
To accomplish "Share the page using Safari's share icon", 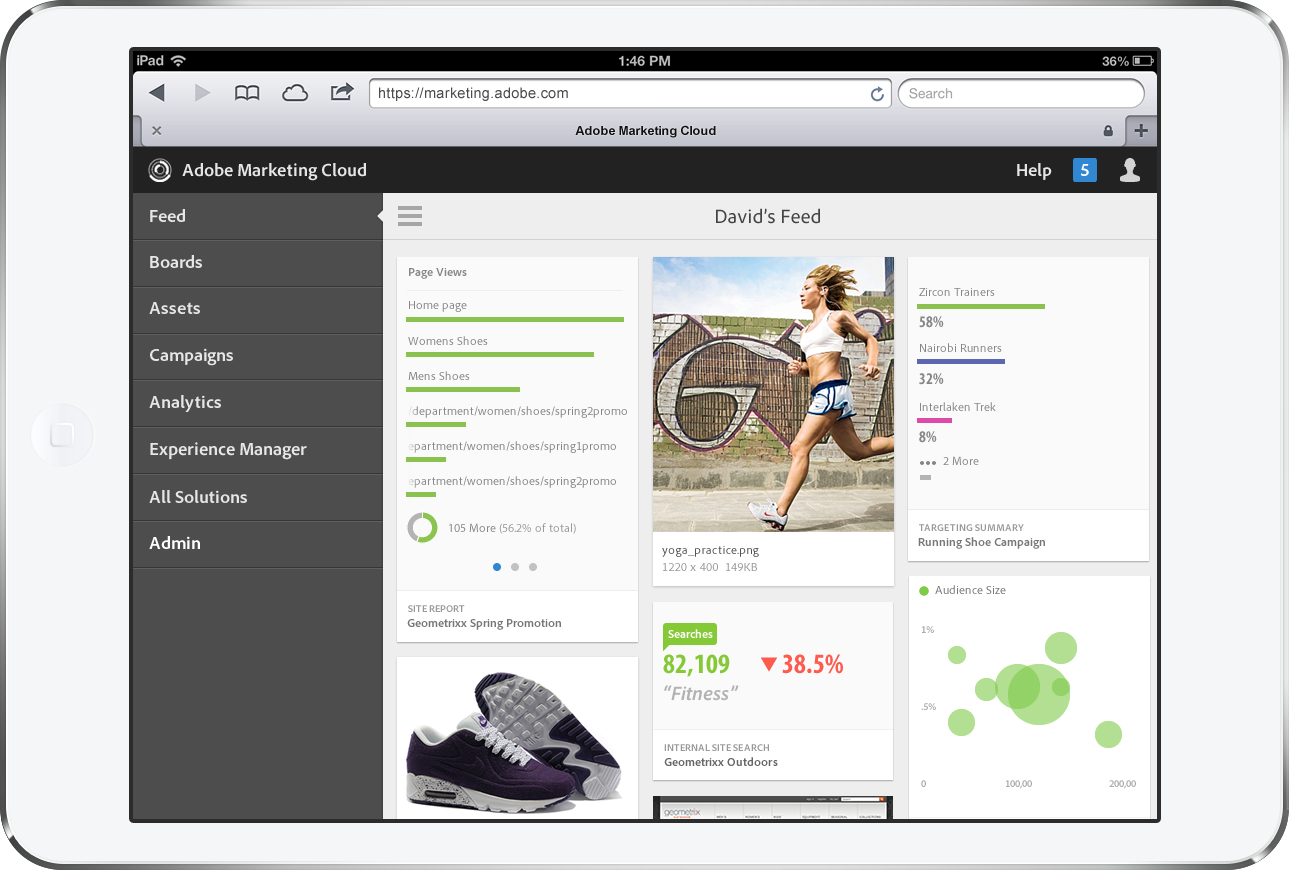I will (341, 92).
